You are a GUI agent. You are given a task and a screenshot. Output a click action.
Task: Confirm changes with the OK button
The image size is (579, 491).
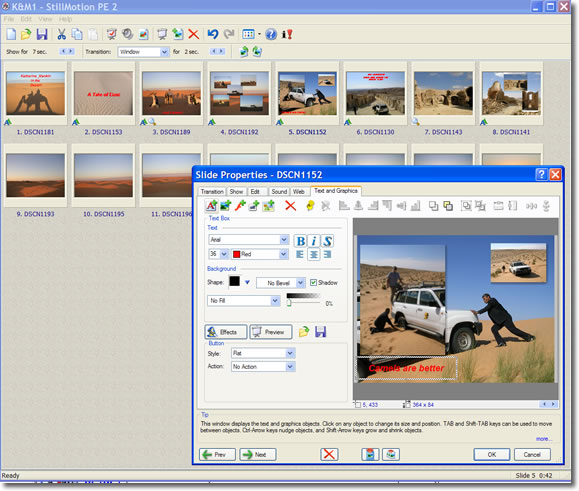click(x=492, y=454)
